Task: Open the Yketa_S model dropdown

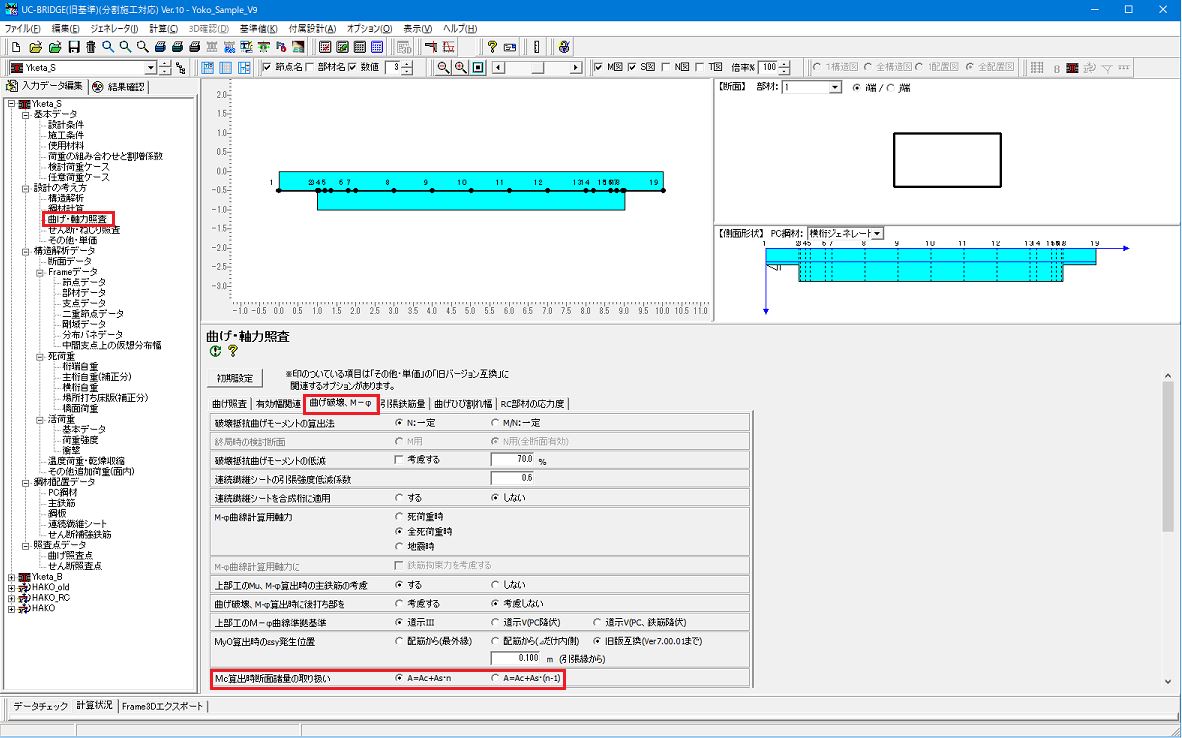Action: click(x=151, y=68)
